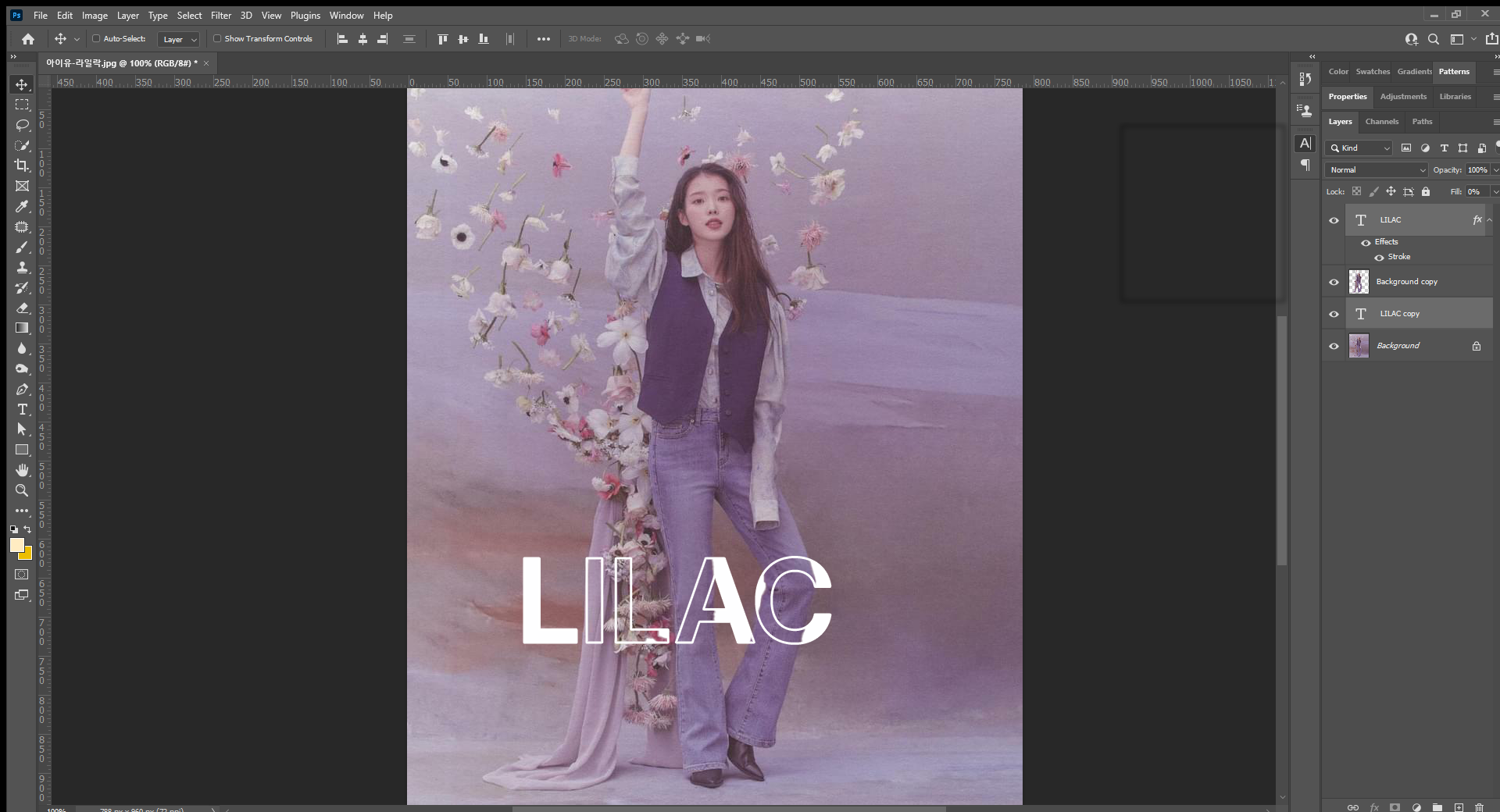1500x812 pixels.
Task: Expand the Move tool preset picker
Action: [x=77, y=39]
